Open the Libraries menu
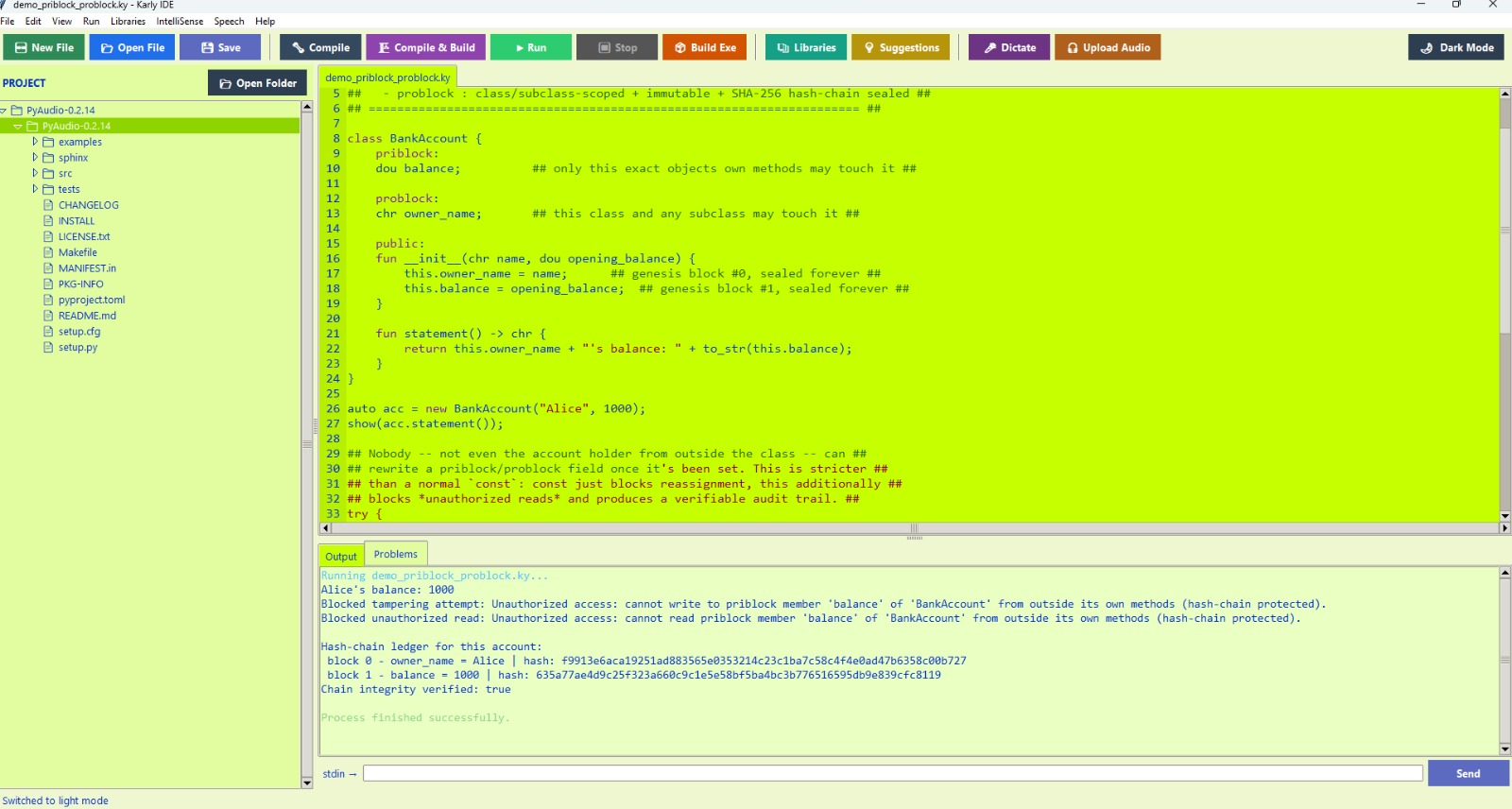 click(128, 21)
